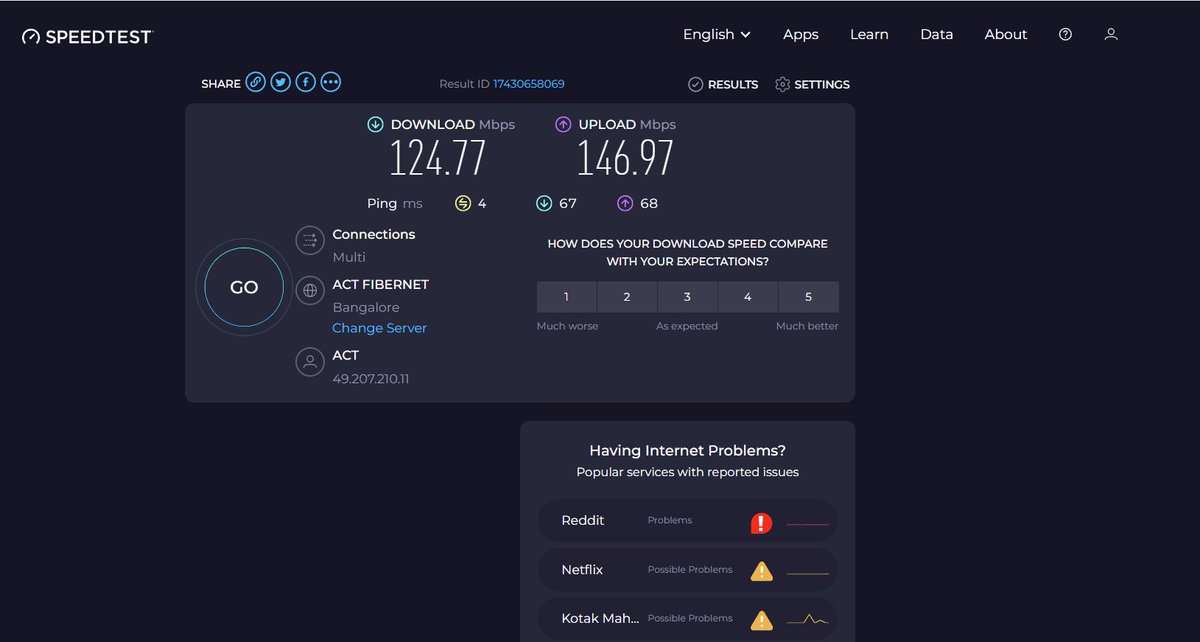Click the download arrow icon beside DOWNLOAD

tap(375, 124)
